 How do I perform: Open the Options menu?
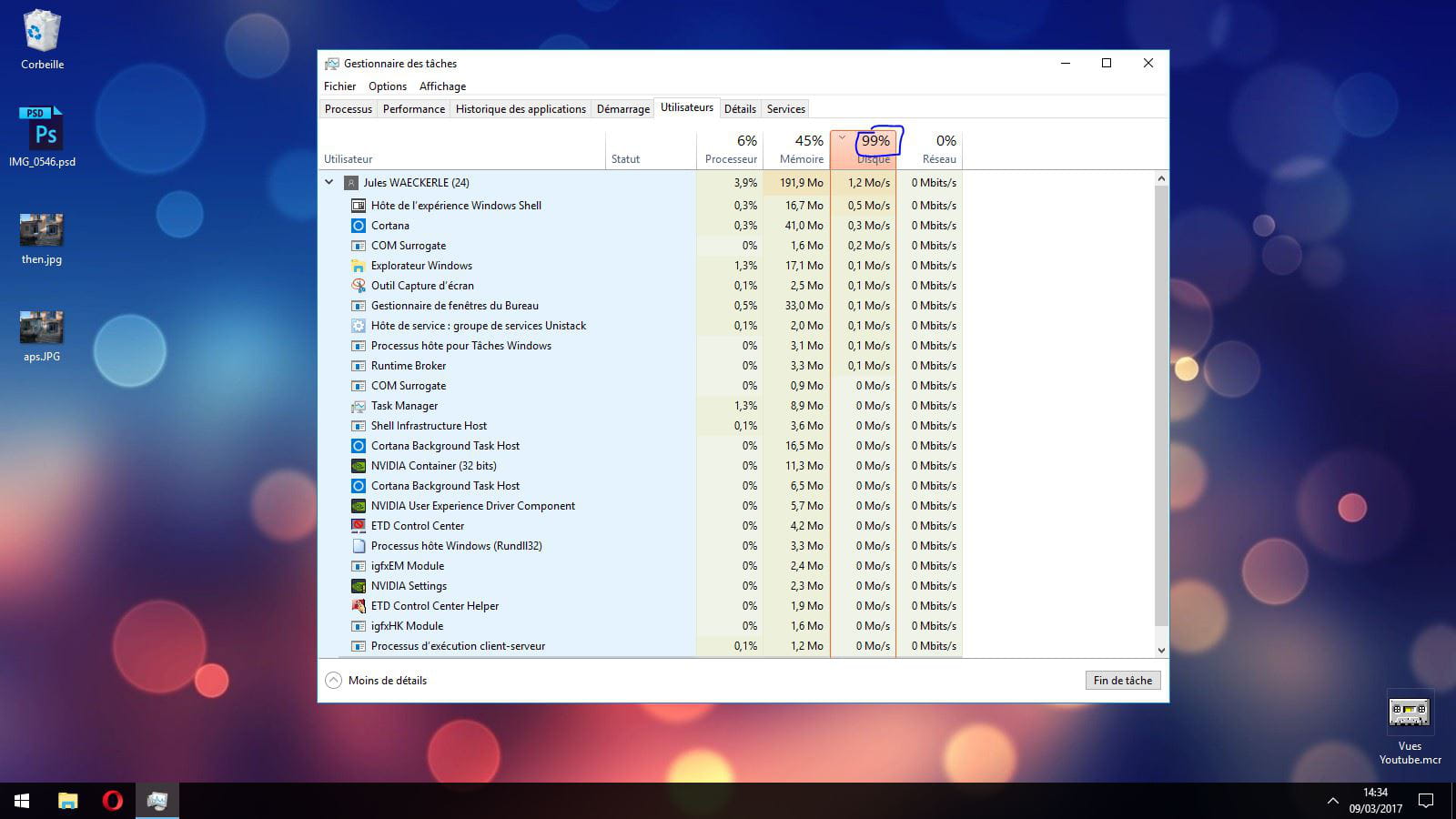click(x=388, y=86)
